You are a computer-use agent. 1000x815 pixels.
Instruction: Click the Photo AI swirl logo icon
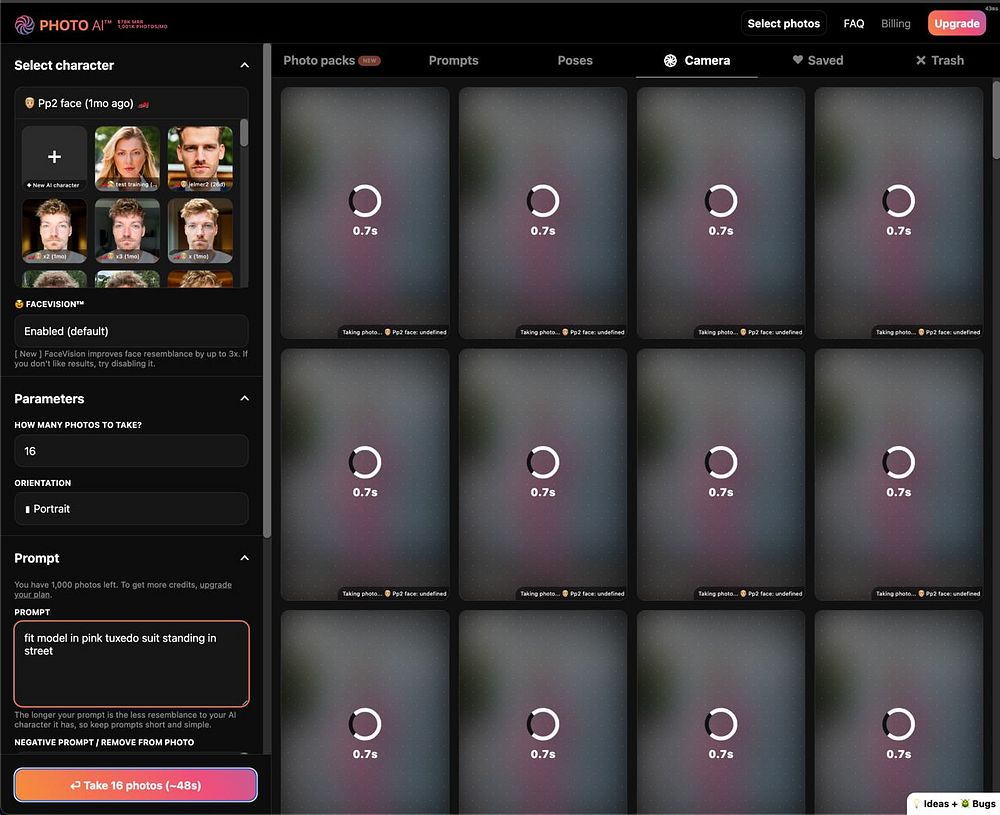24,25
